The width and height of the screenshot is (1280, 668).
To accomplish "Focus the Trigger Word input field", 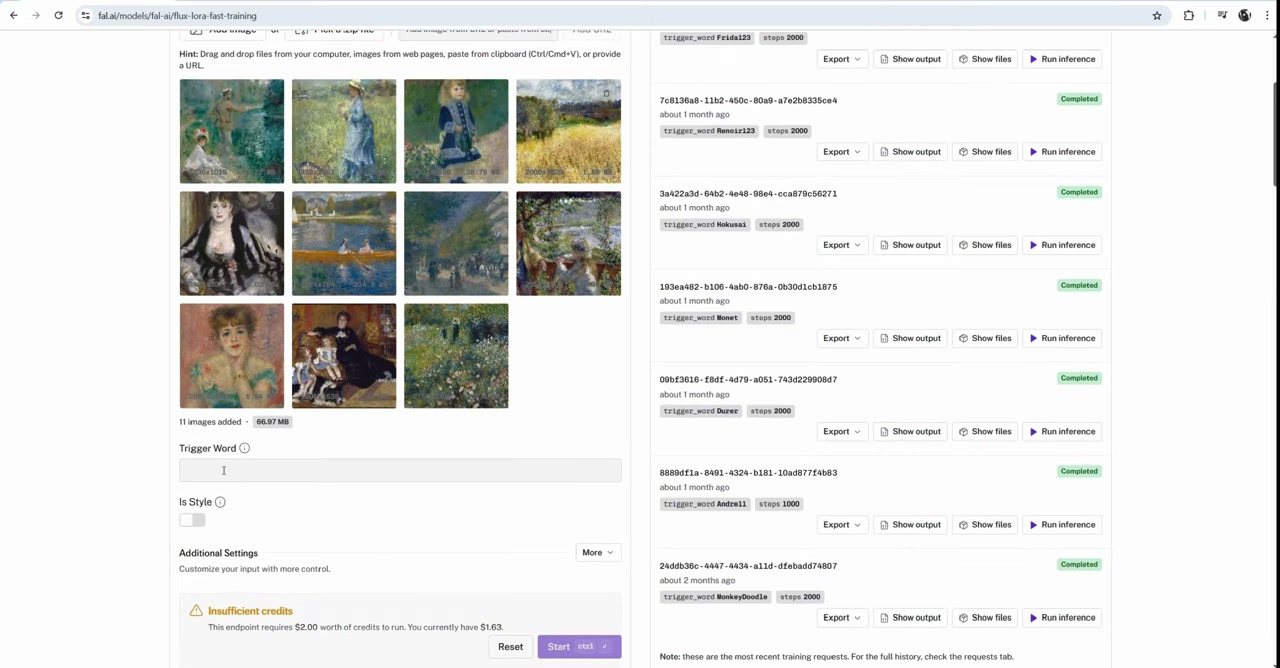I will tap(400, 470).
